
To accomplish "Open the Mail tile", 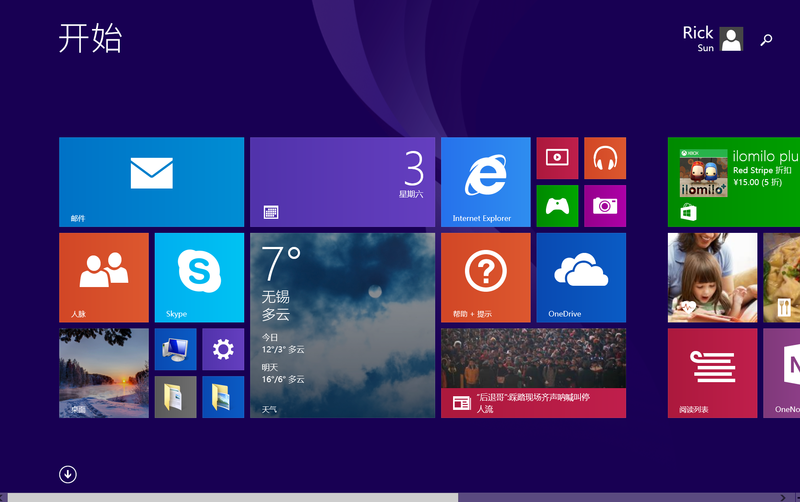I will (x=151, y=181).
